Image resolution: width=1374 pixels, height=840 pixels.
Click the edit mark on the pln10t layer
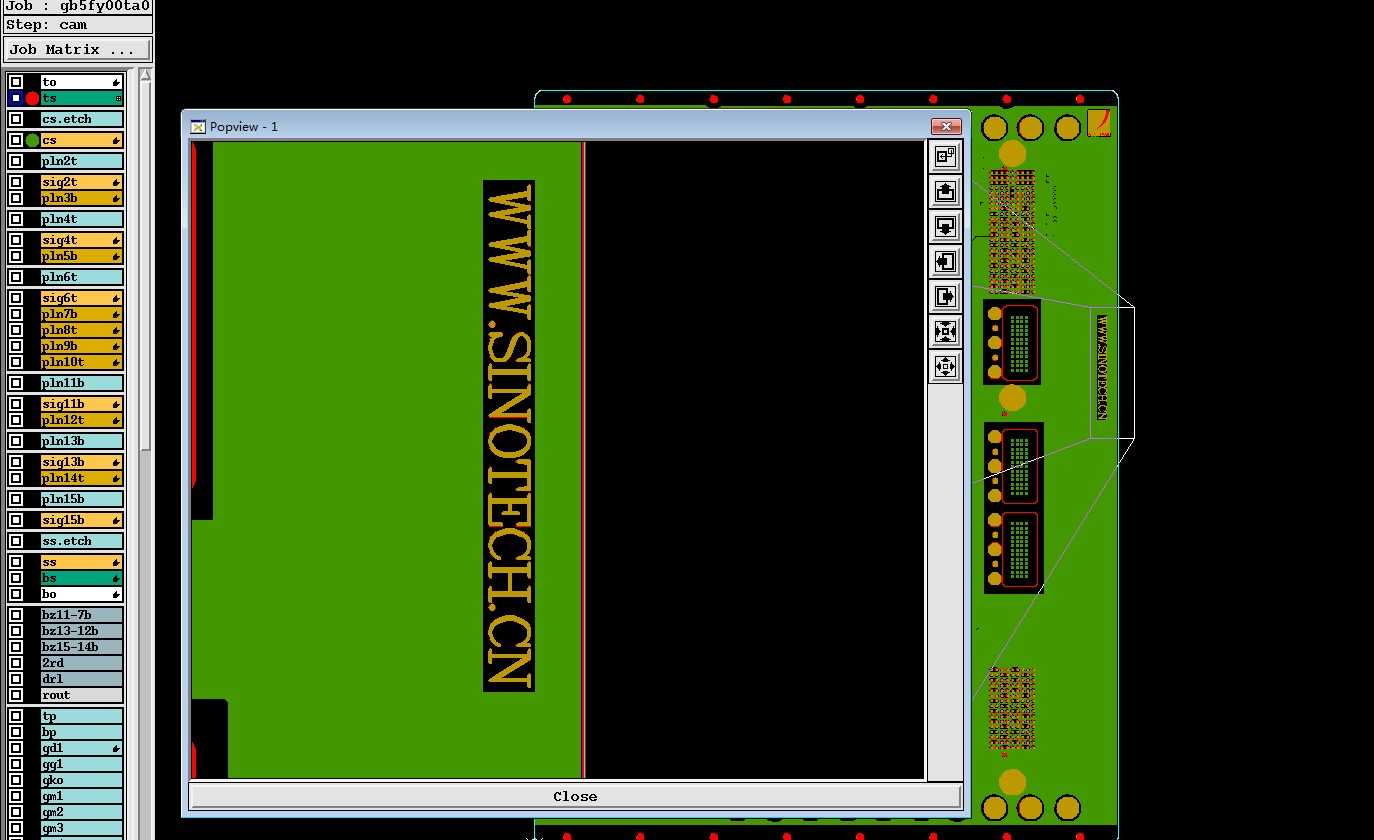coord(116,362)
